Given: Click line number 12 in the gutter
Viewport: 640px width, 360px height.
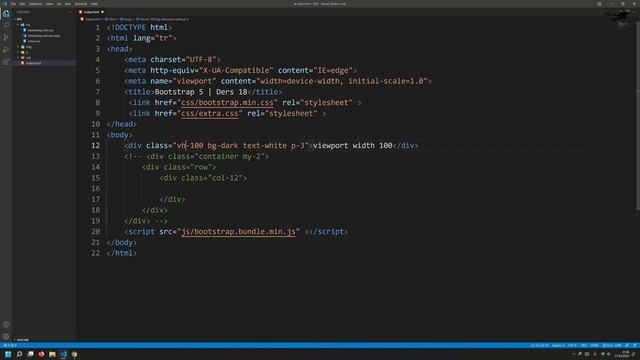Looking at the screenshot, I should [x=96, y=146].
